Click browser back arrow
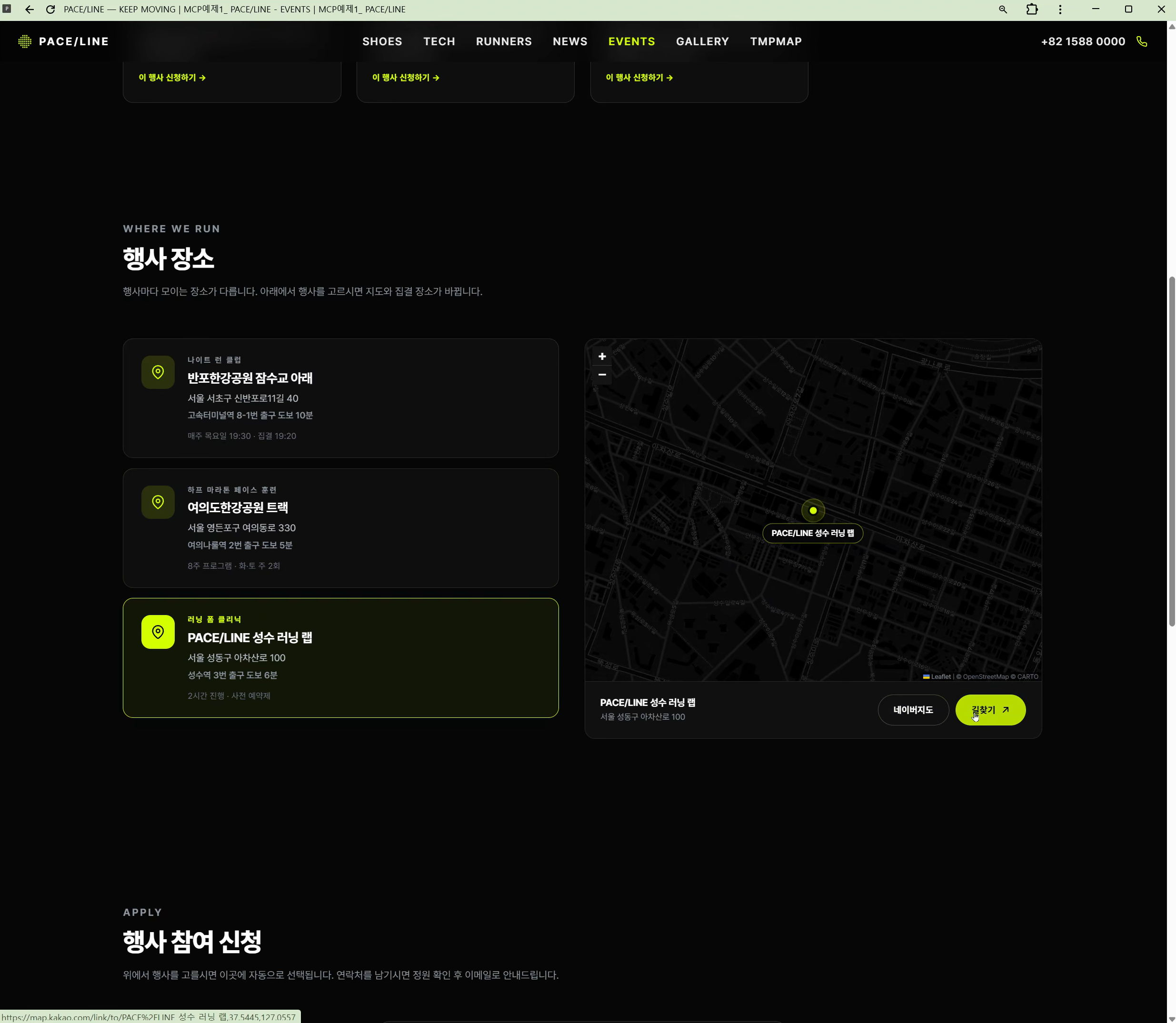Viewport: 1176px width, 1023px height. tap(29, 9)
